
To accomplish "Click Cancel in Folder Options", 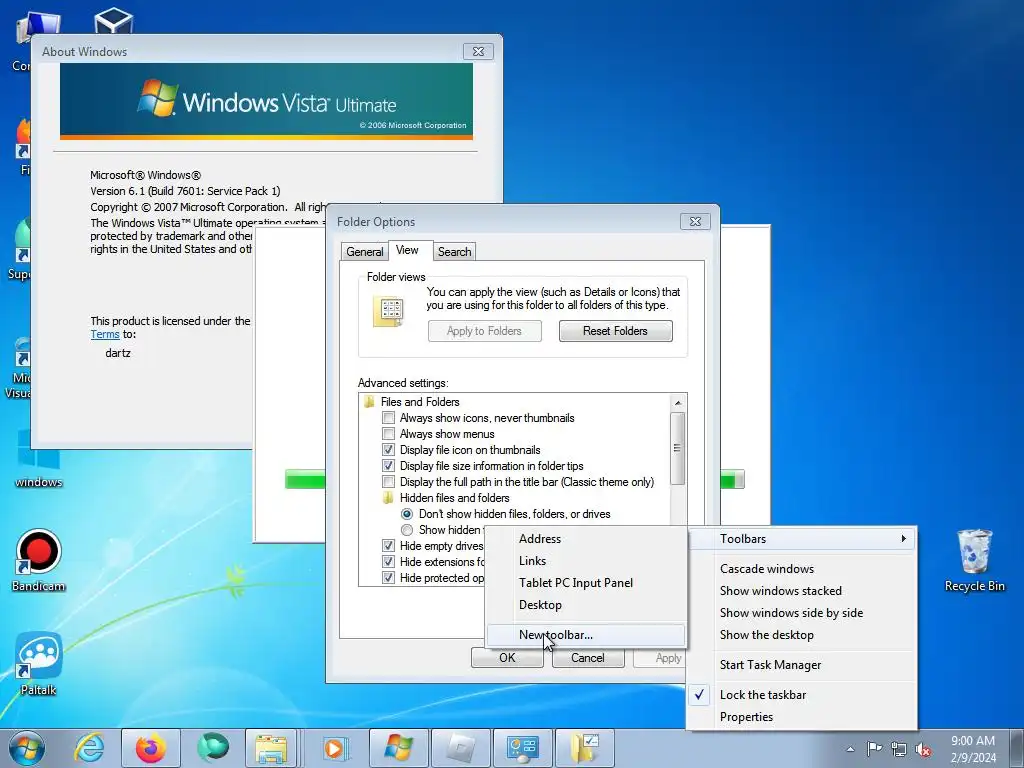I will 588,658.
